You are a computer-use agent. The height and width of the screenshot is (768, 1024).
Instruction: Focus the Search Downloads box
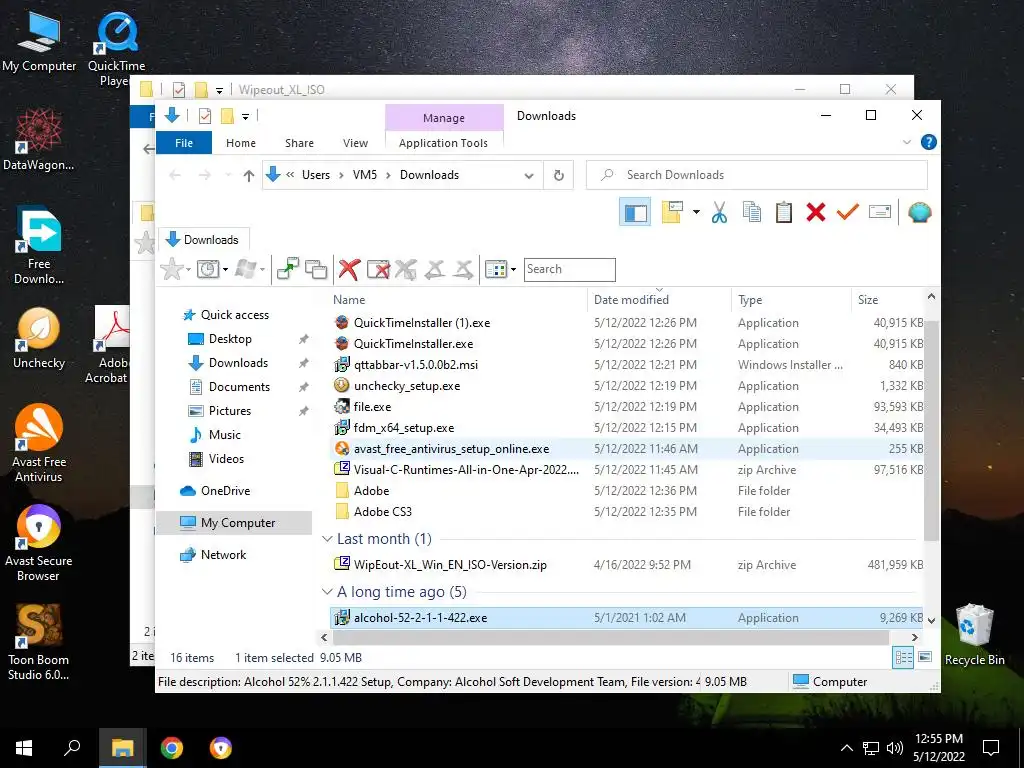pos(757,175)
